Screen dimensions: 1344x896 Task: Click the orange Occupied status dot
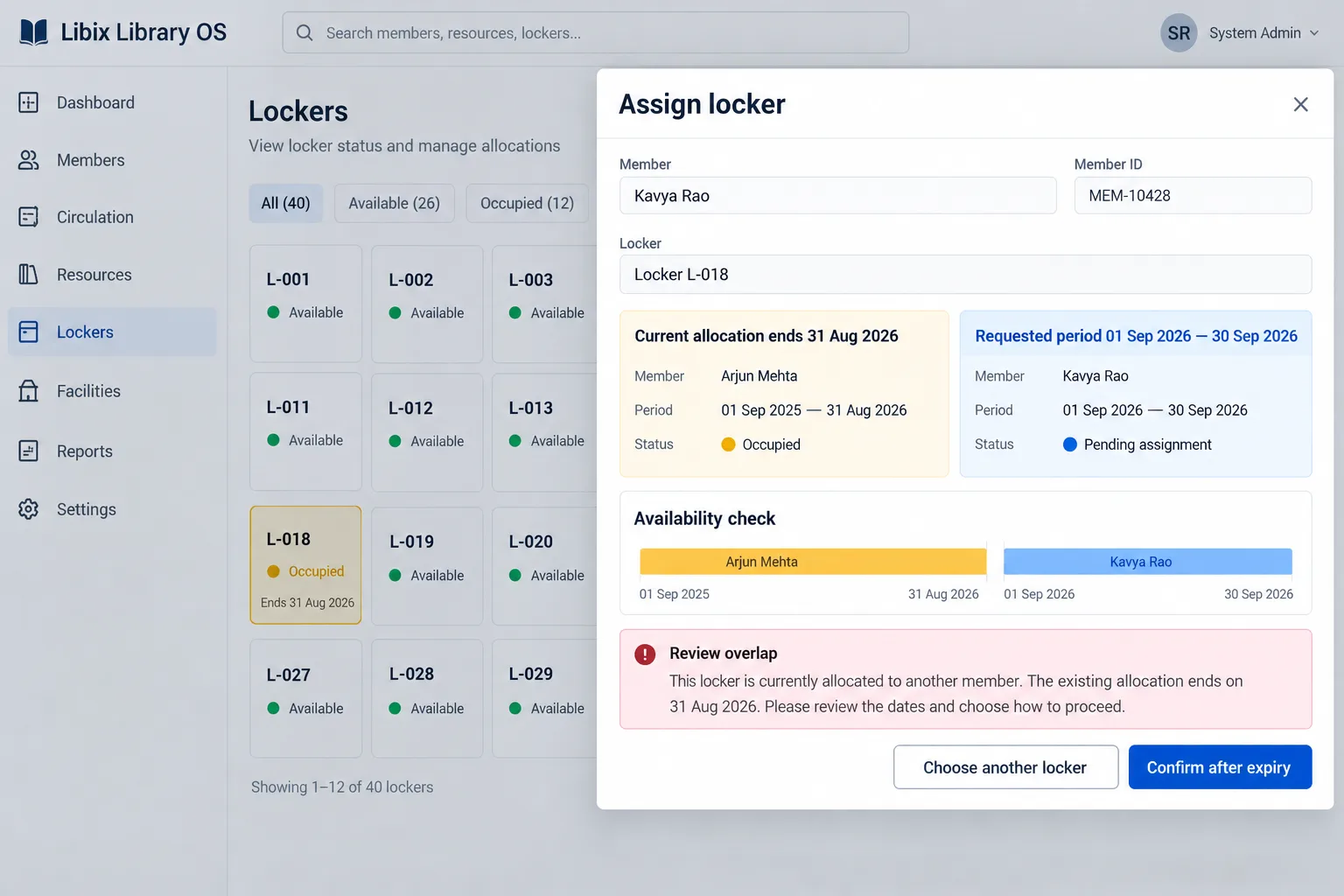728,444
